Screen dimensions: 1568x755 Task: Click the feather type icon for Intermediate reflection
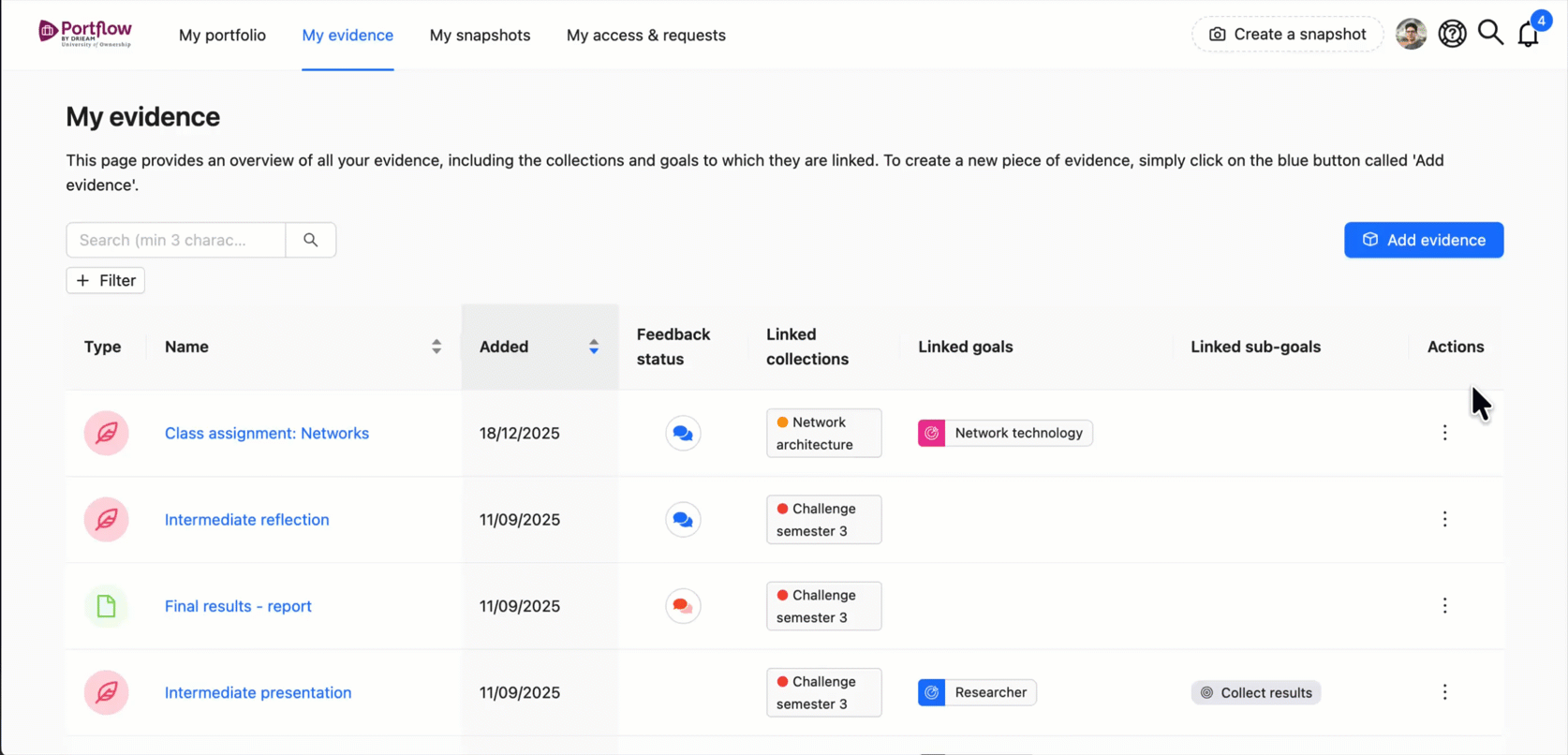[x=107, y=520]
